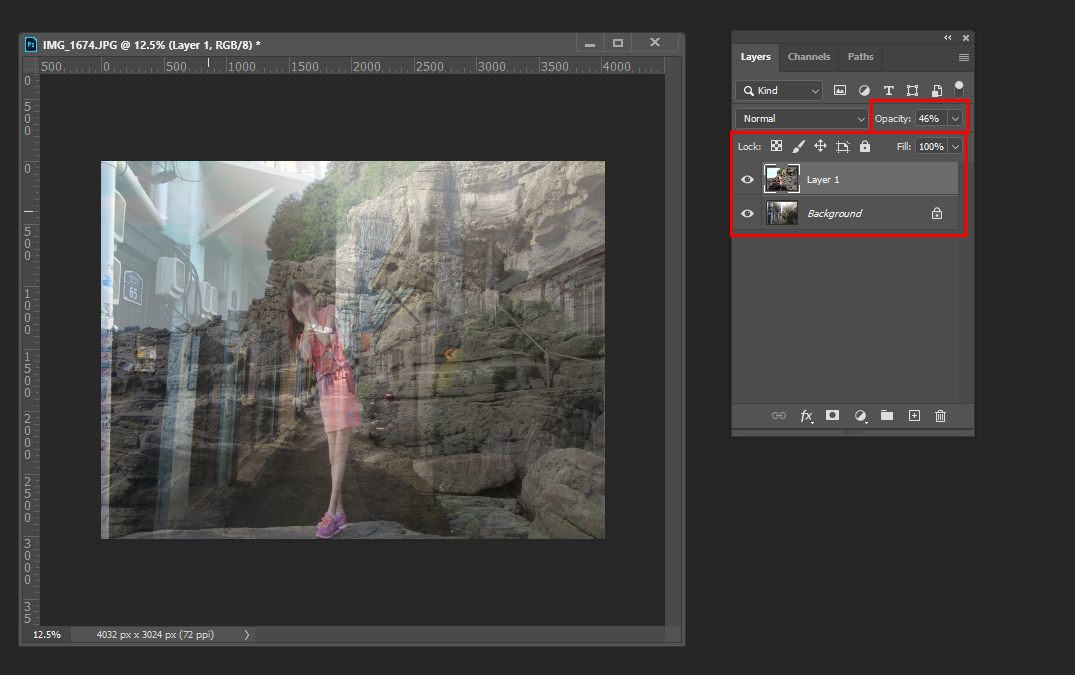Toggle layer filtering on or off switch

[x=959, y=89]
